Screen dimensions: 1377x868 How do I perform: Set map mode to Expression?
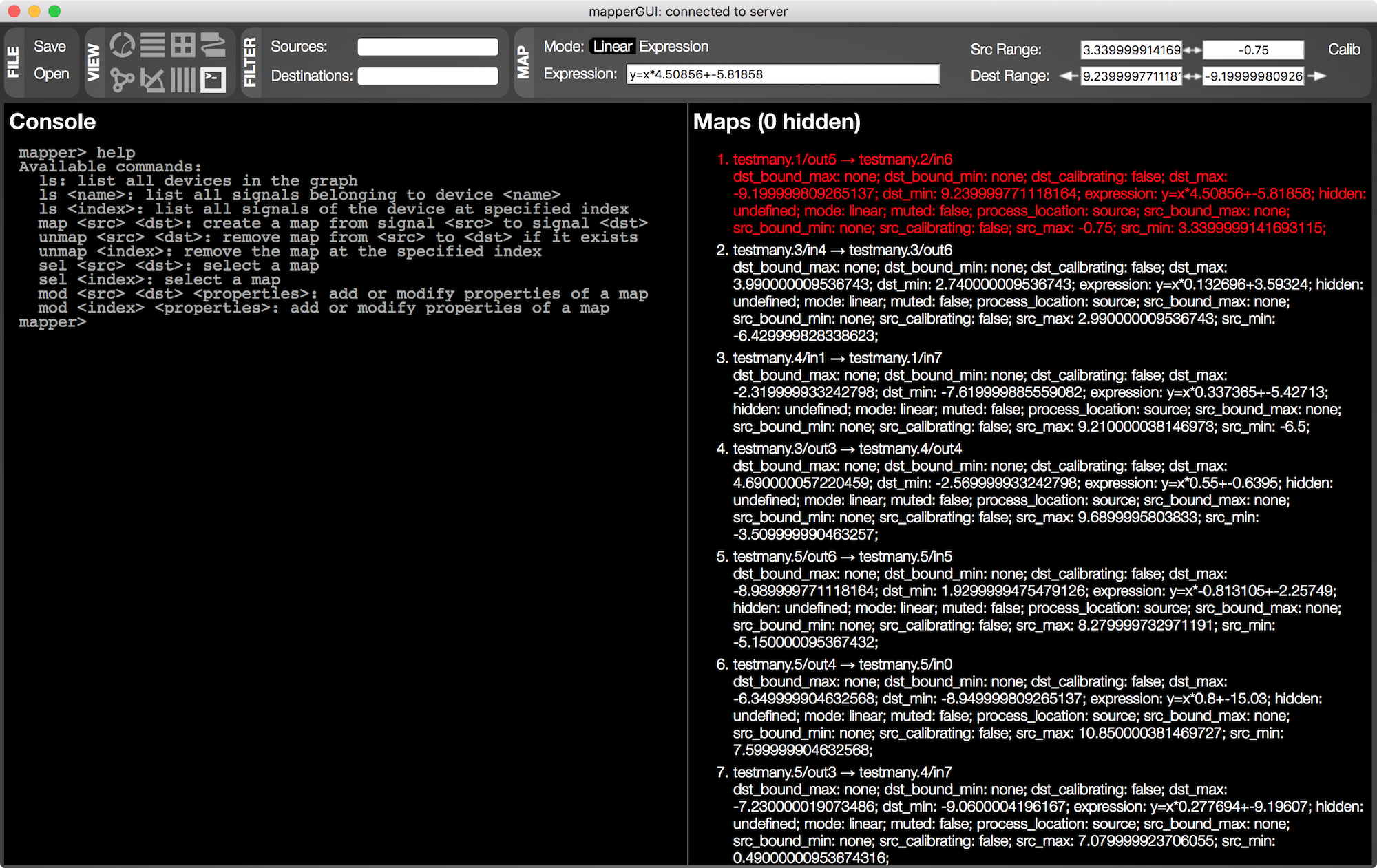coord(673,46)
